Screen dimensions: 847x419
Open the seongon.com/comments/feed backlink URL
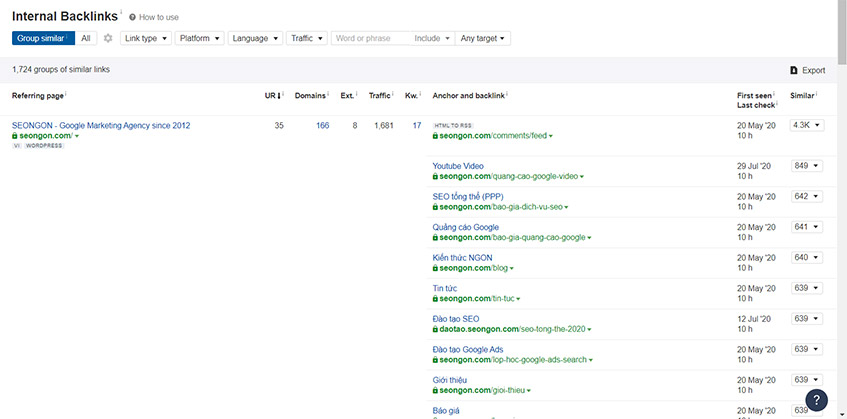click(493, 136)
